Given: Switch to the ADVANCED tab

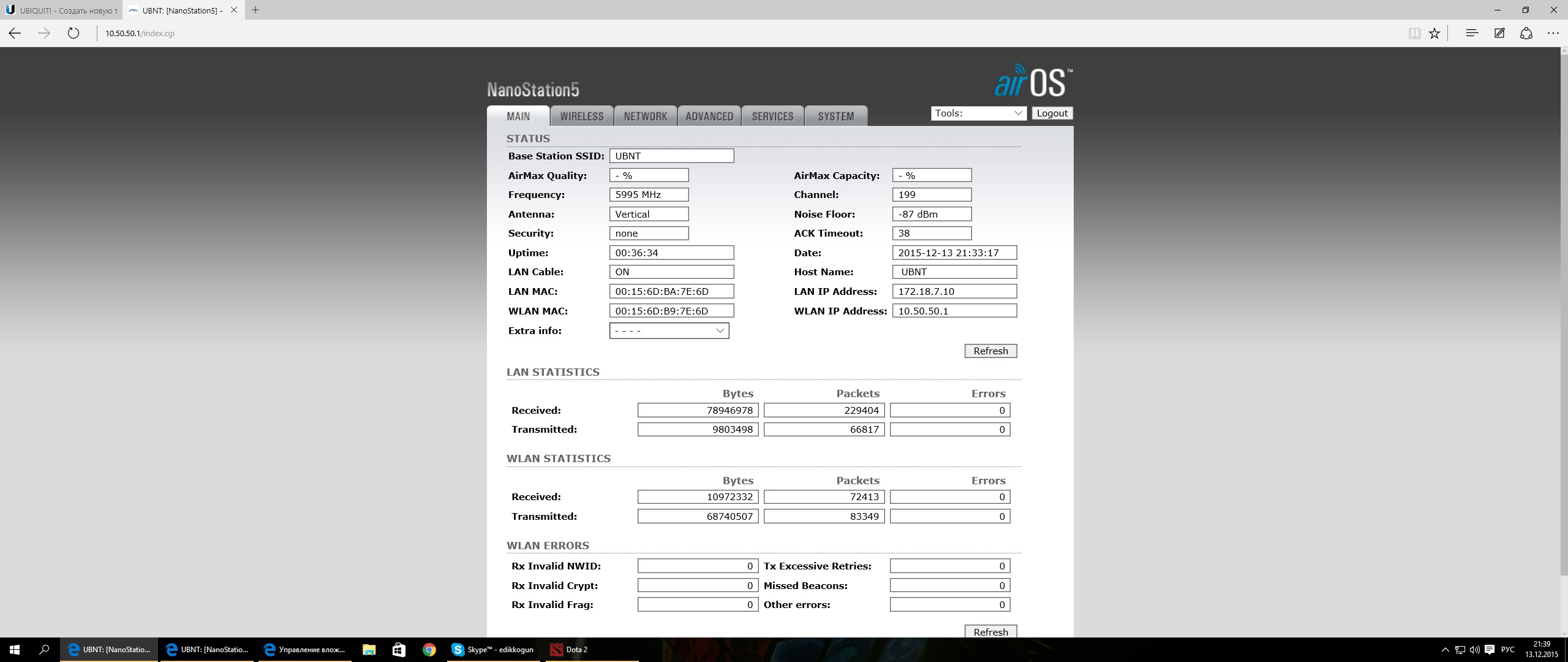Looking at the screenshot, I should [709, 116].
